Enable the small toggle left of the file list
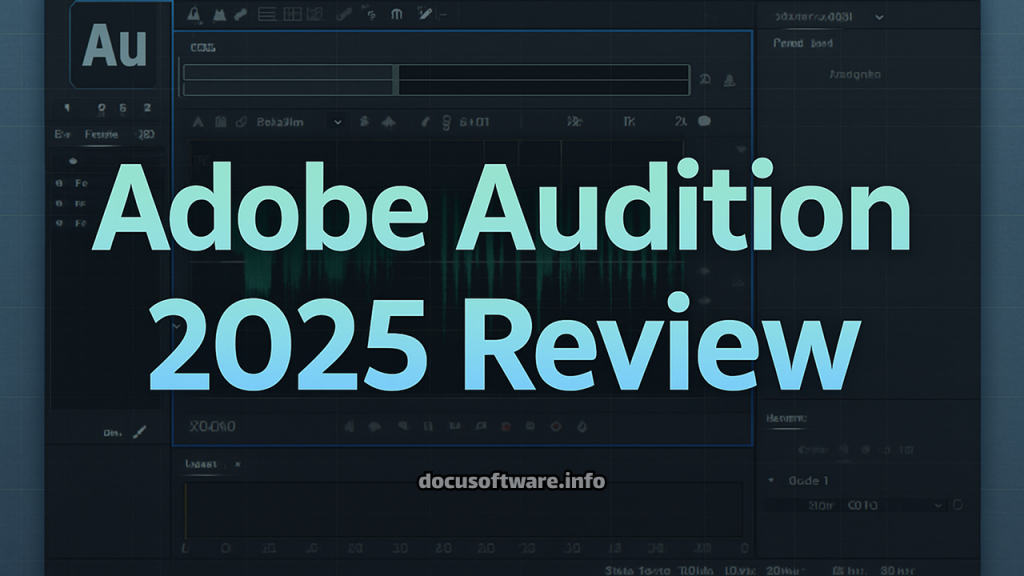The height and width of the screenshot is (576, 1024). (x=73, y=161)
